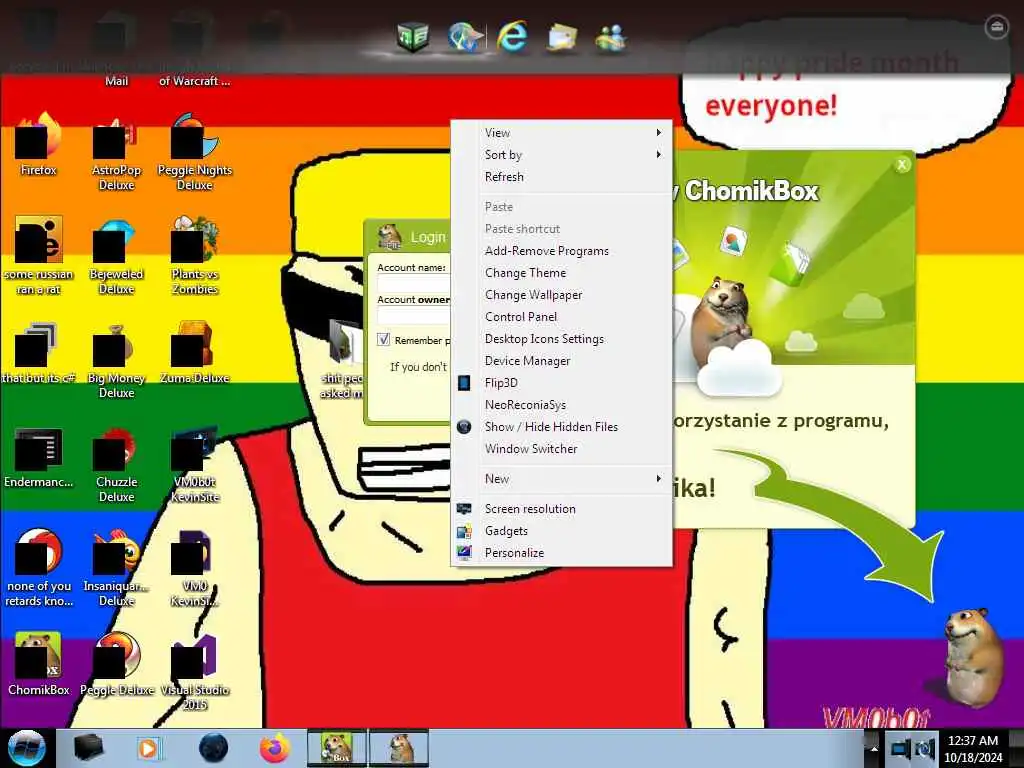Choose Add-Remove Programs menu entry
The height and width of the screenshot is (768, 1024).
(x=562, y=251)
